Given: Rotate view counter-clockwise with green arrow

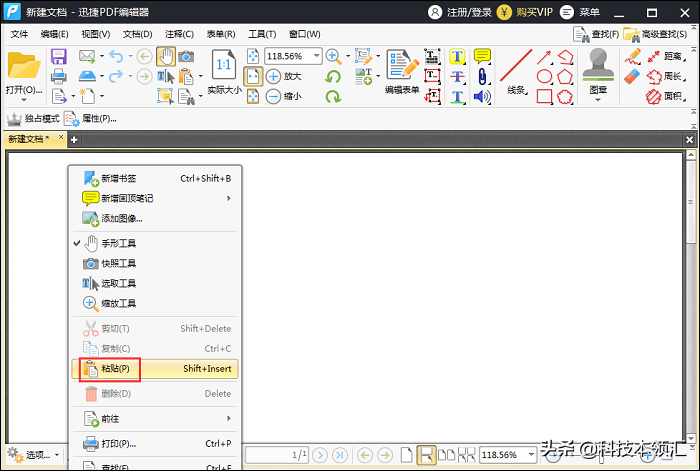Looking at the screenshot, I should click(333, 77).
